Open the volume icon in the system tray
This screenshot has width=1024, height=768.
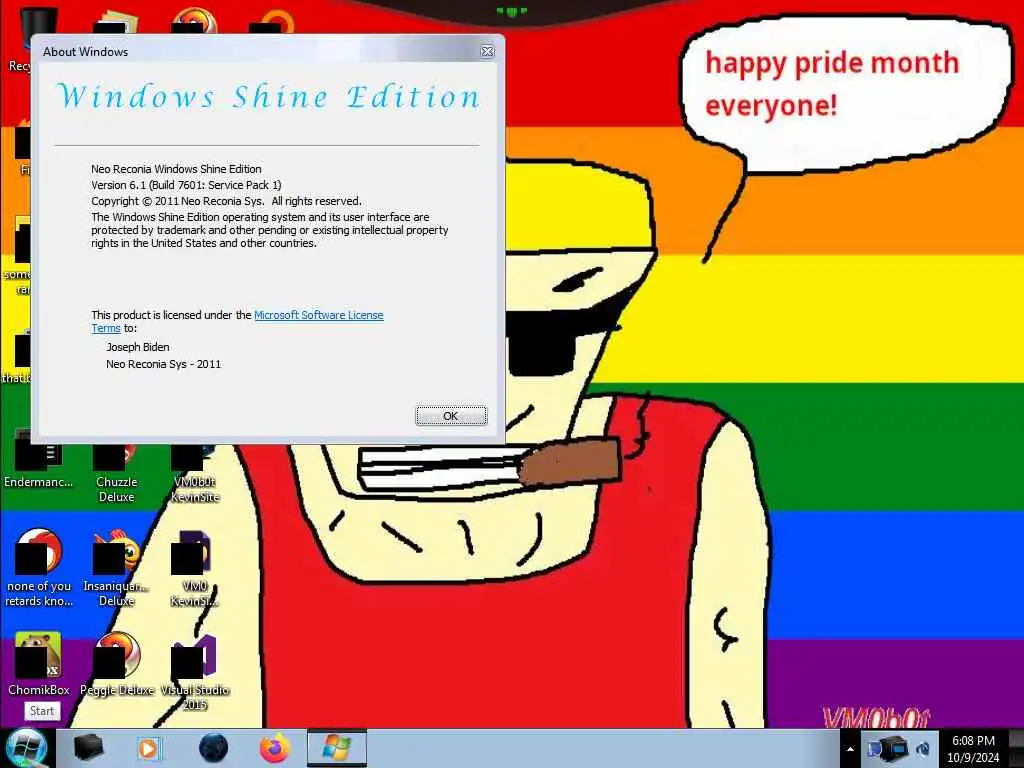(923, 749)
